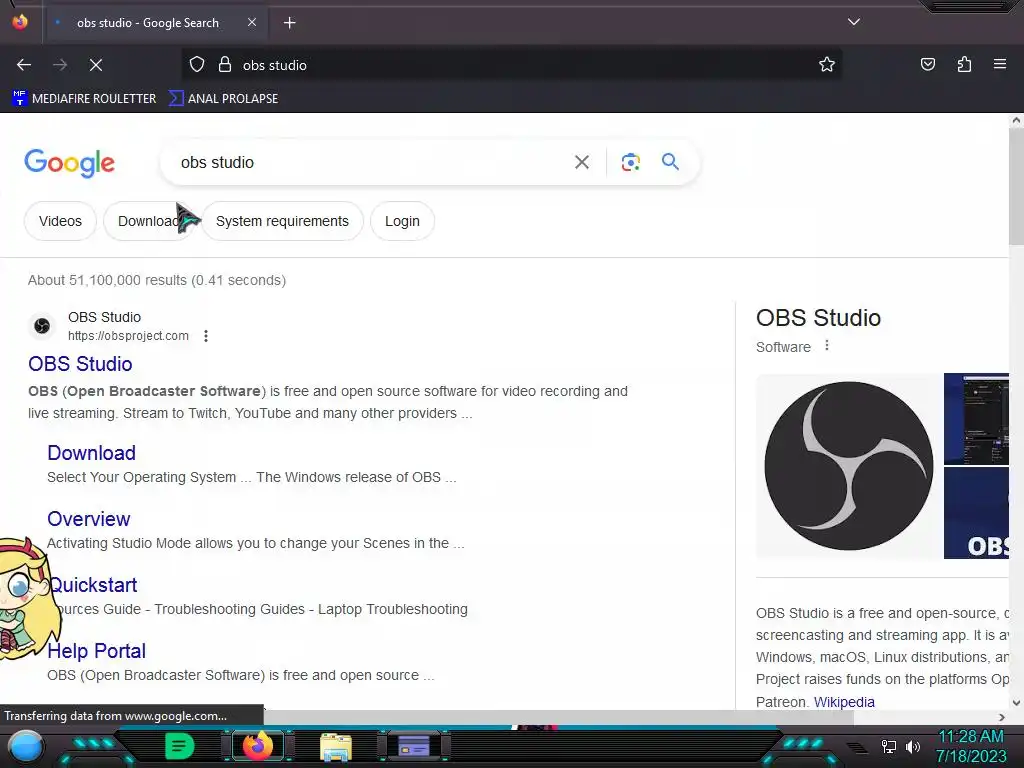Click the vertical page scrollbar thumb
This screenshot has height=768, width=1024.
click(x=1016, y=186)
